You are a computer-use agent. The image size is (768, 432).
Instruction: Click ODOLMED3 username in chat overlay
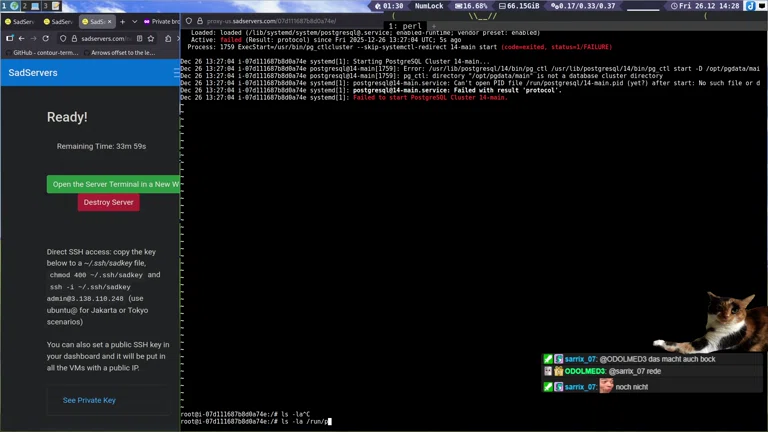coord(585,371)
